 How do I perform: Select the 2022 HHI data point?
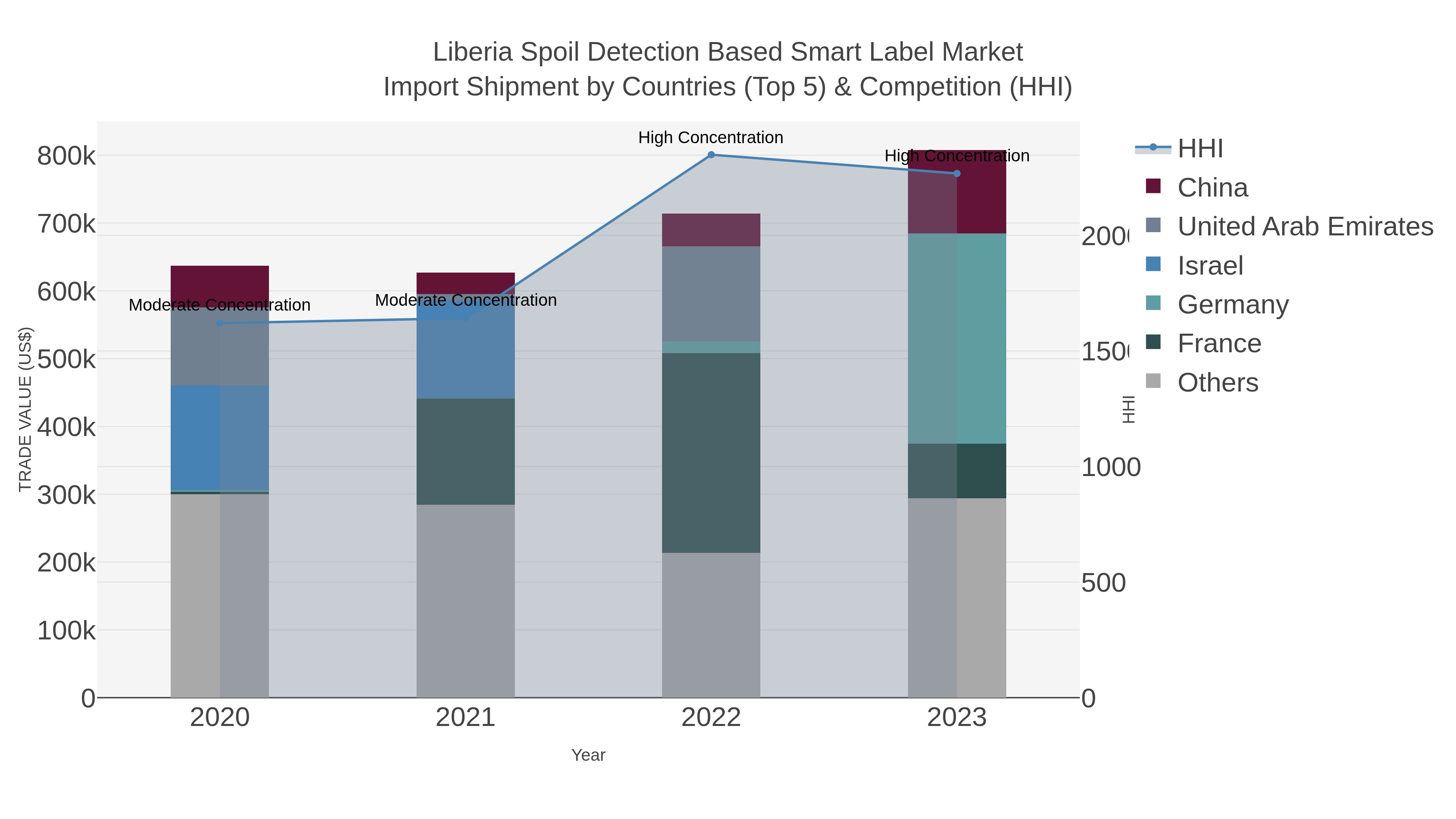[x=711, y=155]
